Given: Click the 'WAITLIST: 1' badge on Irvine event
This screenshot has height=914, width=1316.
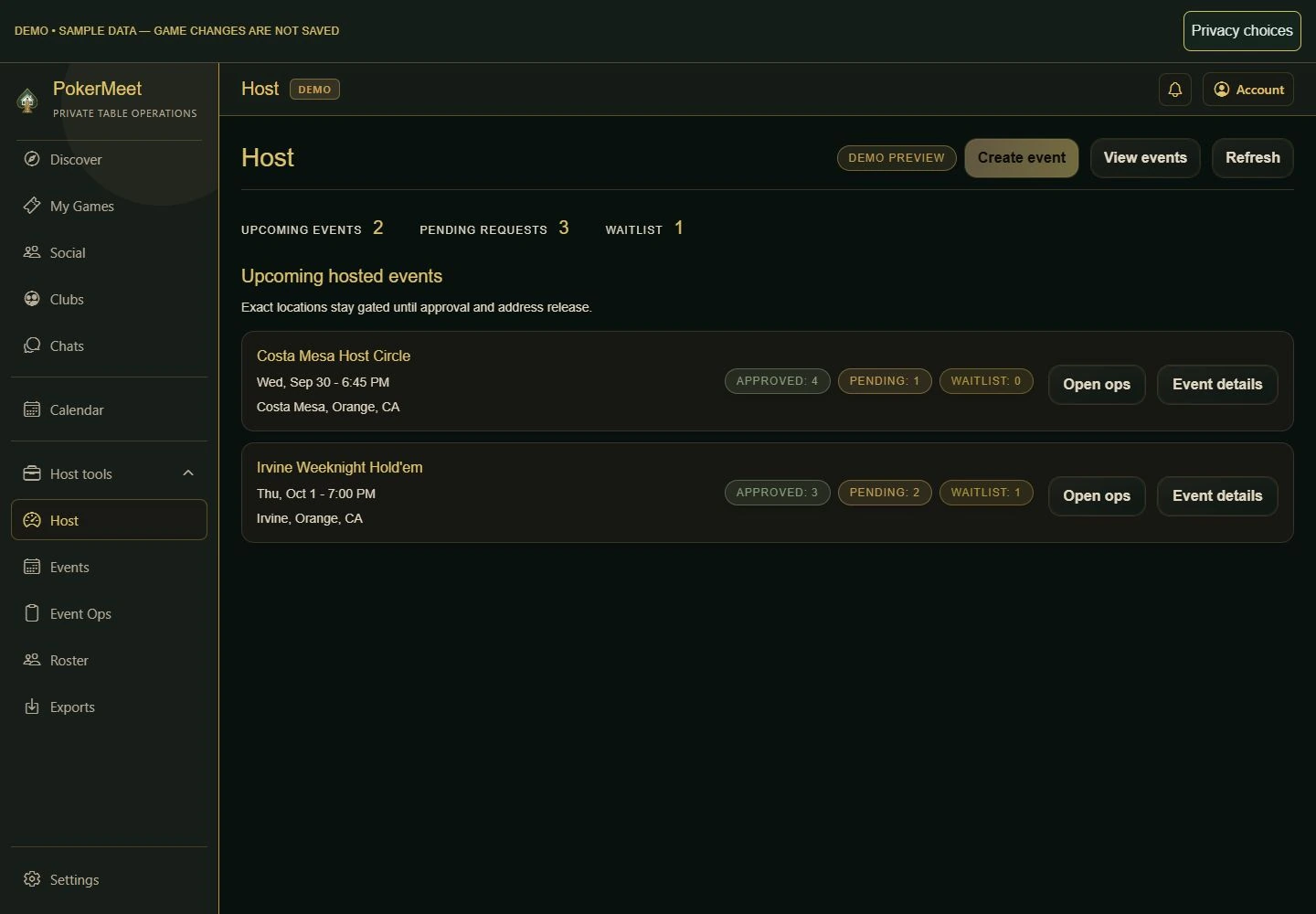Looking at the screenshot, I should pyautogui.click(x=986, y=493).
